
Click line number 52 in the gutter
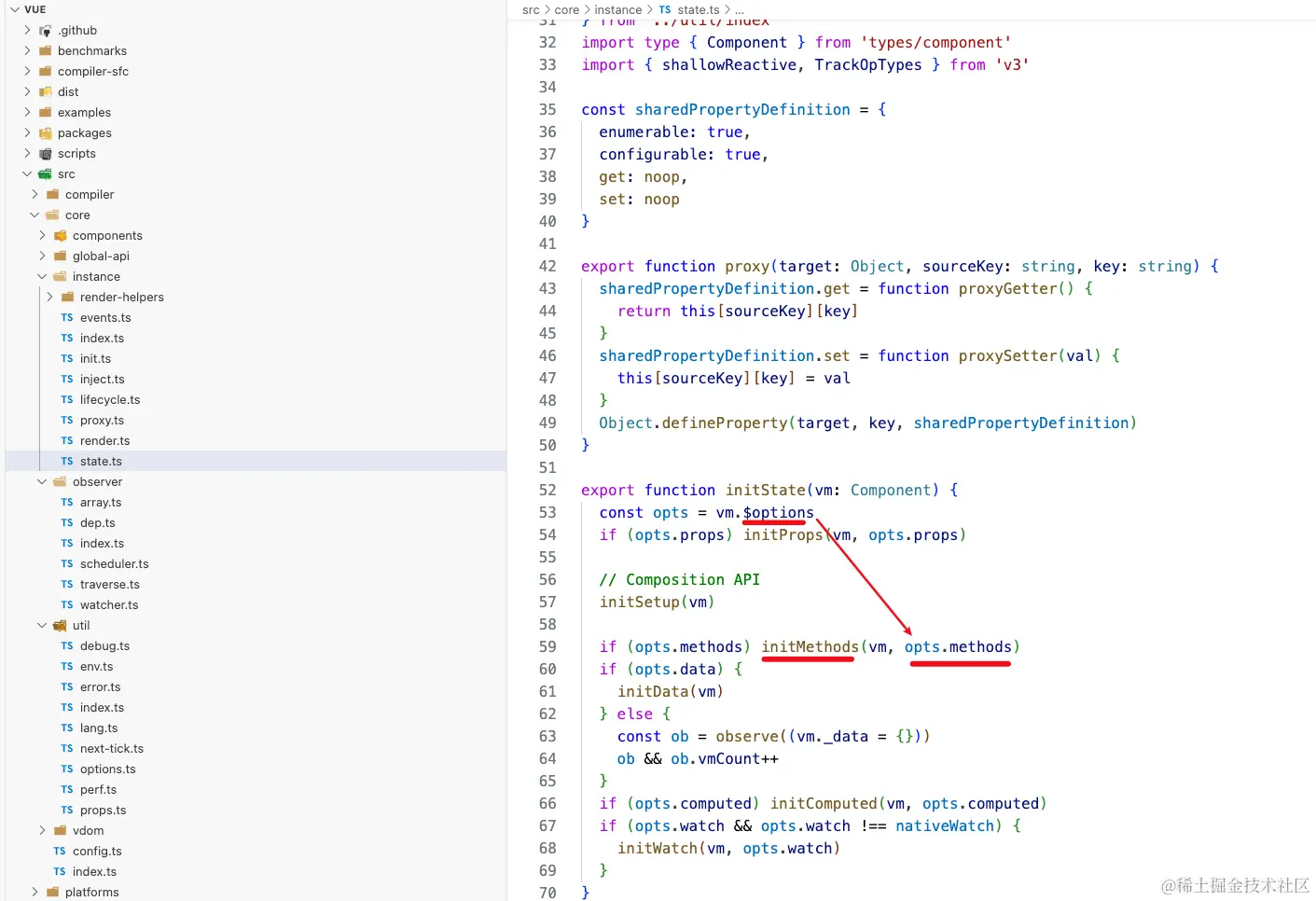tap(547, 491)
